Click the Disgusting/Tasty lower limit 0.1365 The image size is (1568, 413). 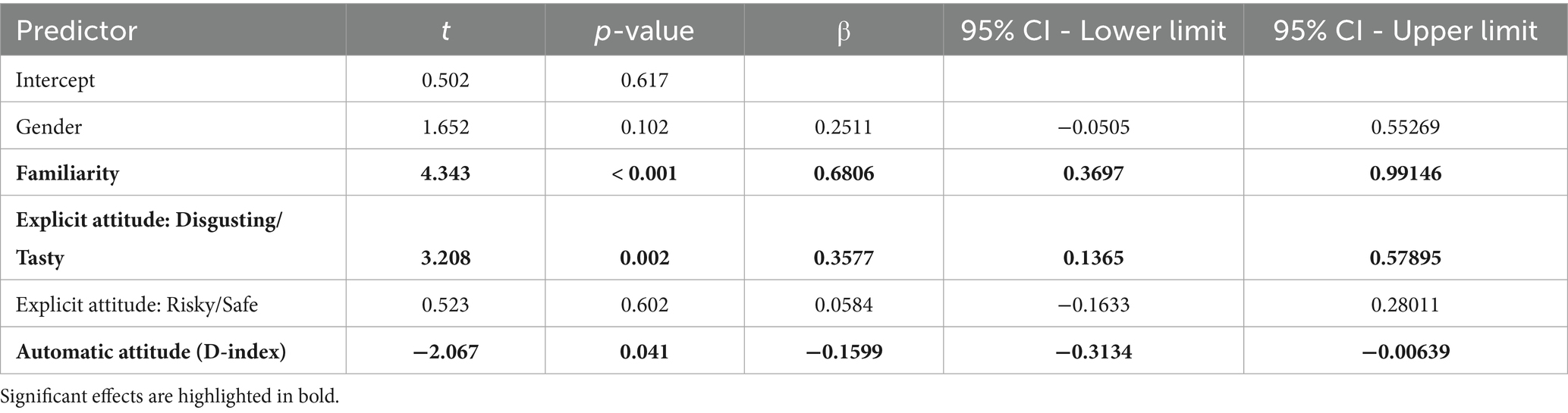[1093, 258]
